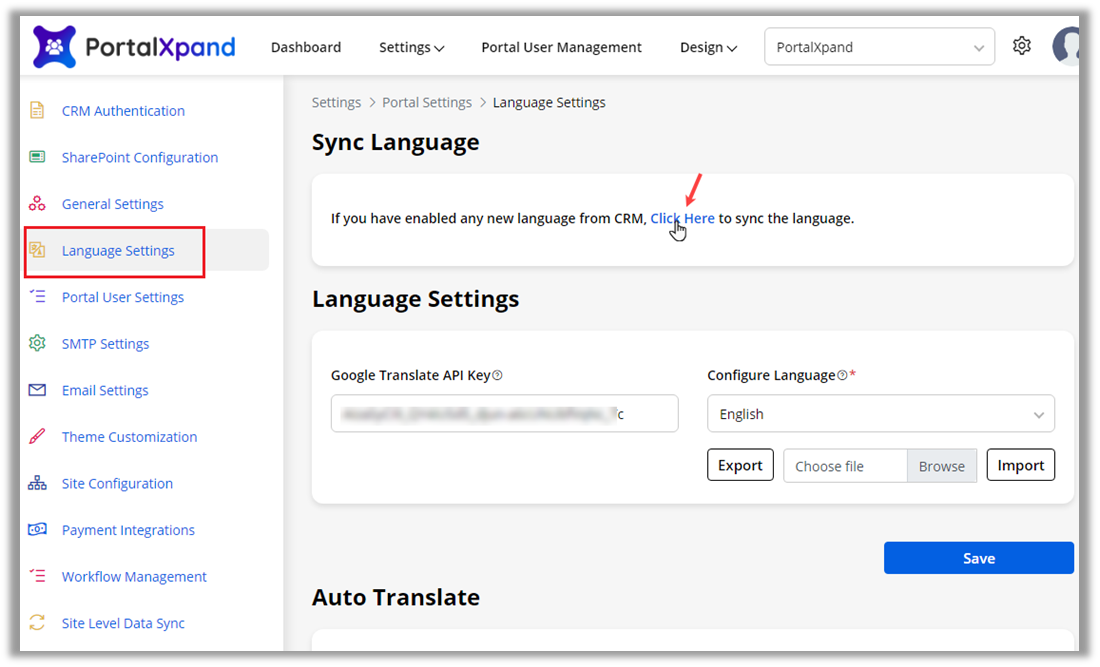This screenshot has height=667, width=1100.
Task: Open the PortalXpand portal selector dropdown
Action: coord(879,47)
